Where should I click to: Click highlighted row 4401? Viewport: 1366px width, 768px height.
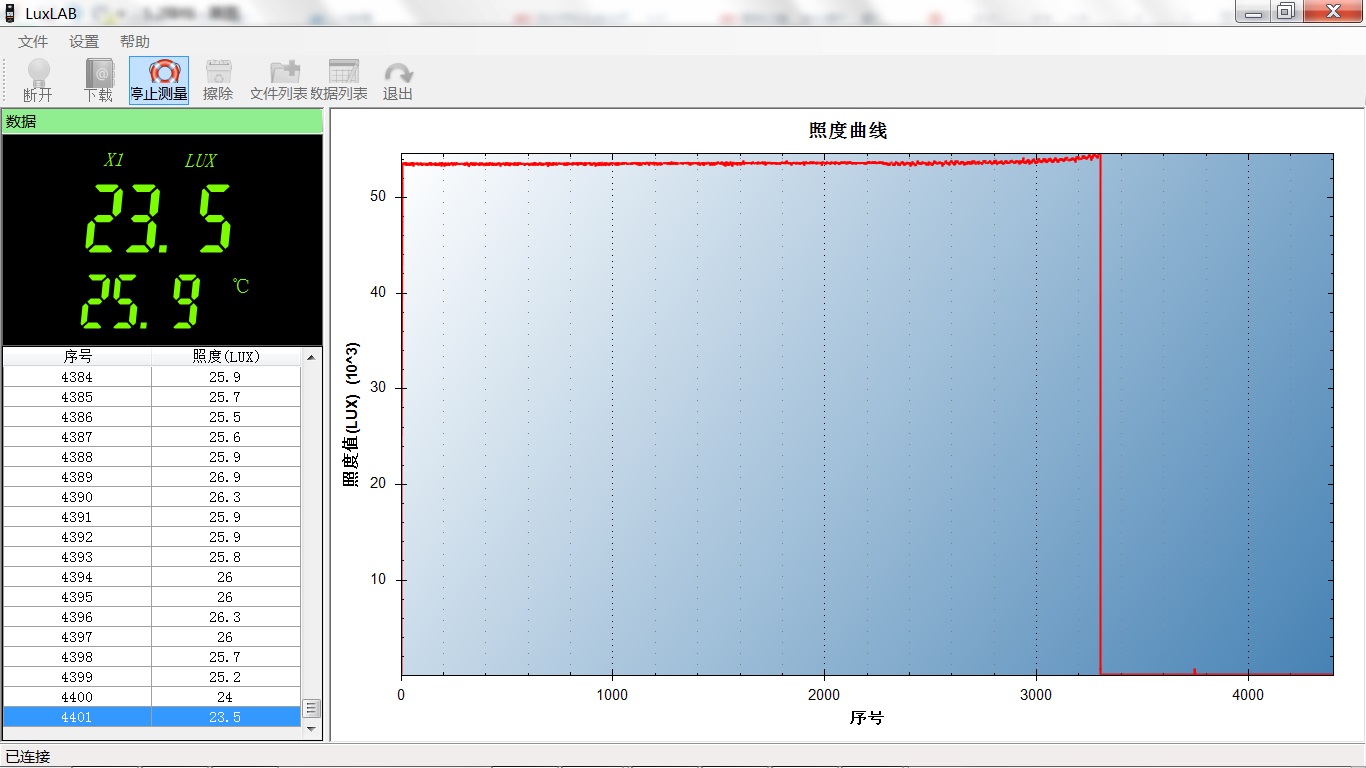point(152,717)
